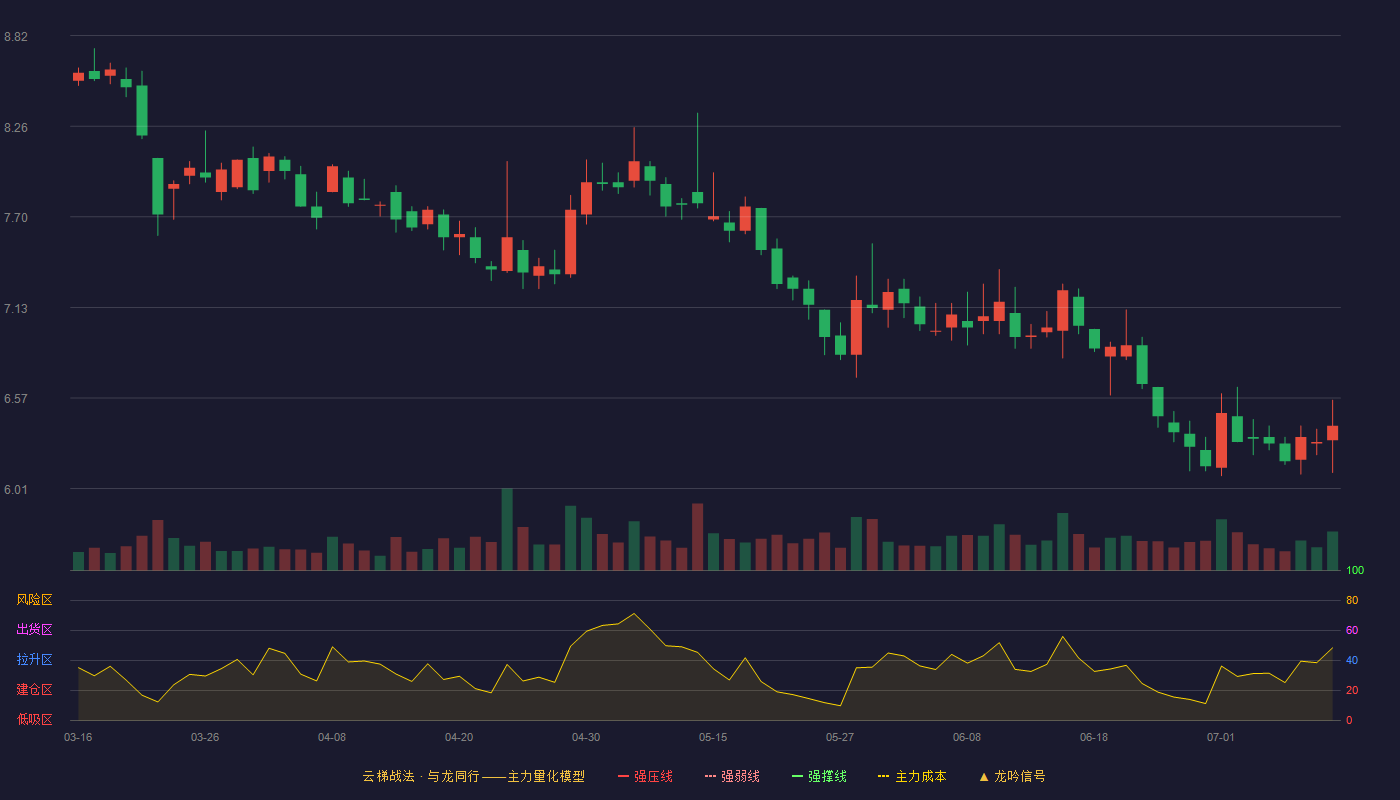This screenshot has width=1400, height=800.
Task: Toggle the 强弱线 legend series
Action: (x=732, y=776)
